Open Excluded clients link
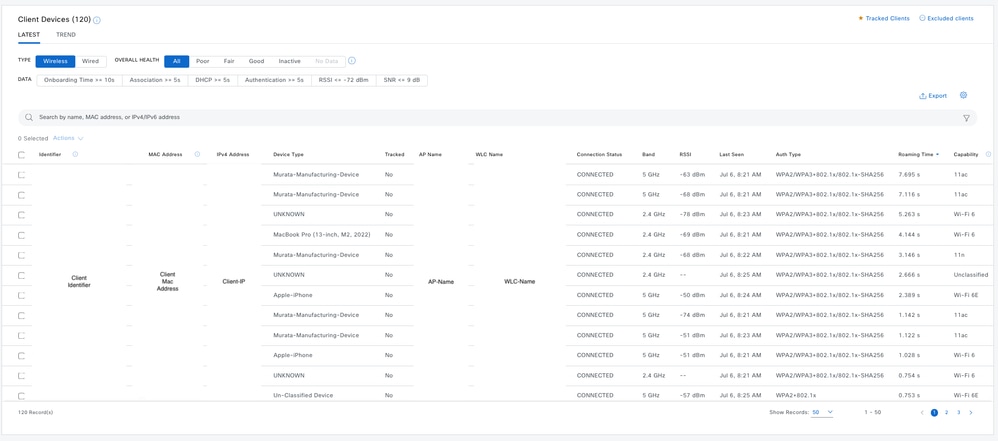998x441 pixels. [946, 18]
